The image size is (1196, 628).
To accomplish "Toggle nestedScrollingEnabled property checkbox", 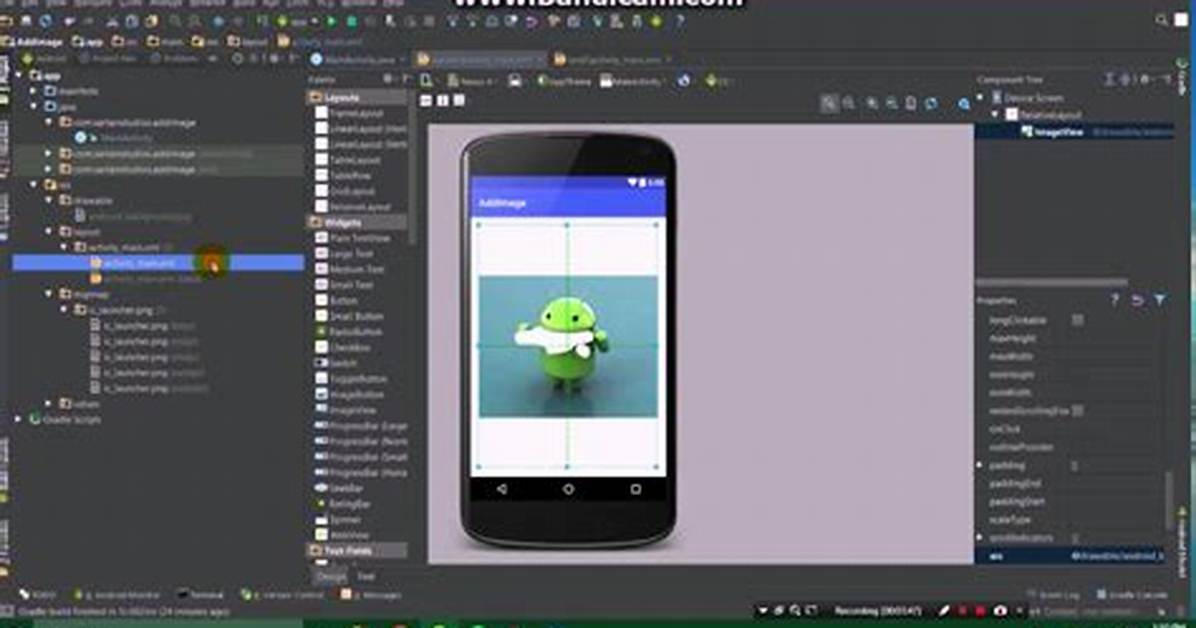I will click(1077, 411).
